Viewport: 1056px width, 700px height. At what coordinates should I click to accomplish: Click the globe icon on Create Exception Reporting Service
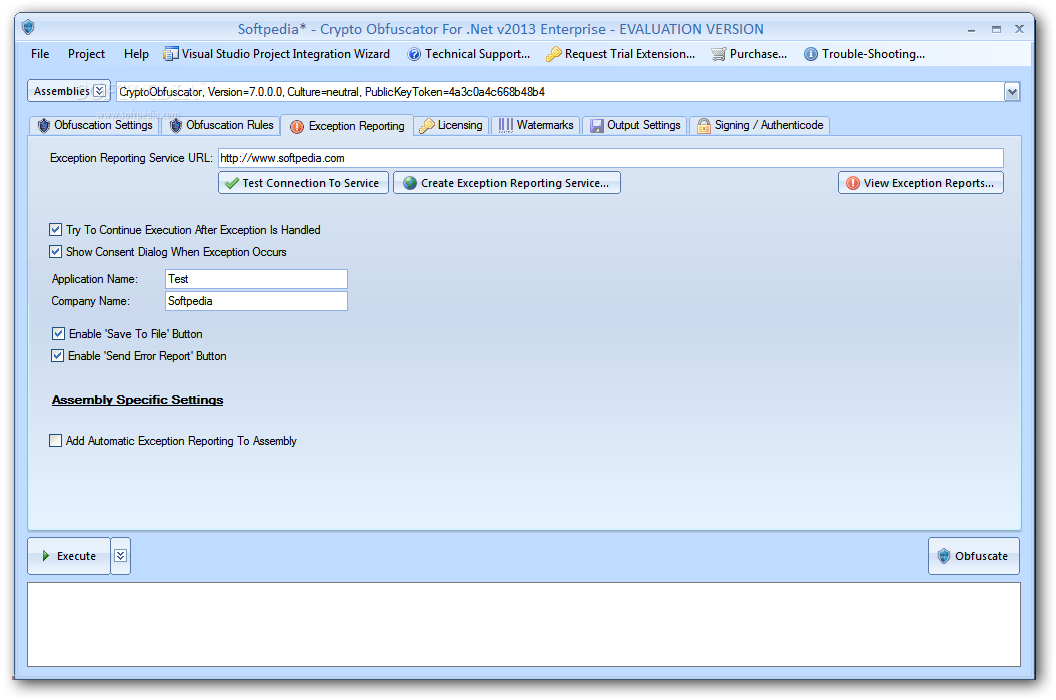pyautogui.click(x=410, y=183)
